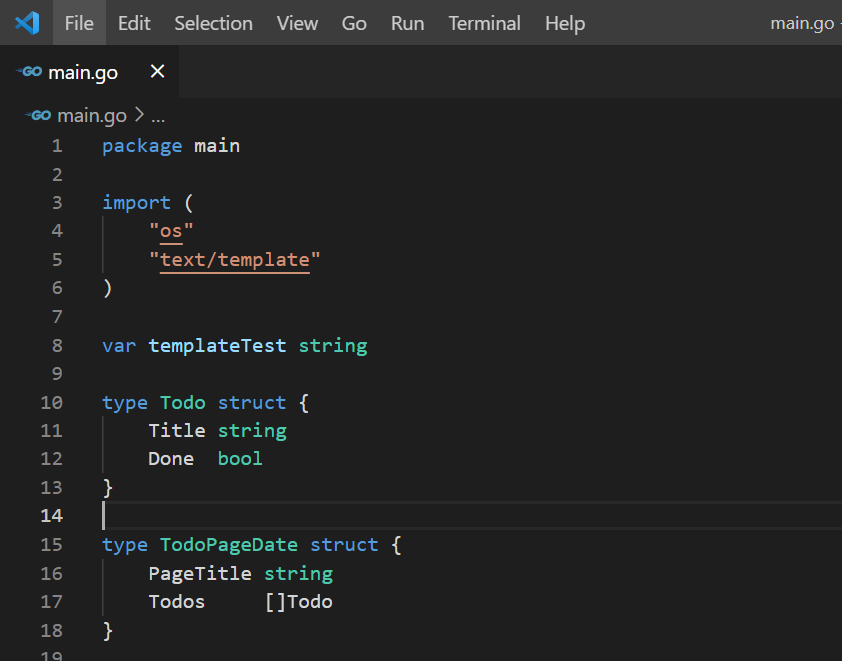Click the identifier "main" on line 1
842x661 pixels.
[217, 146]
